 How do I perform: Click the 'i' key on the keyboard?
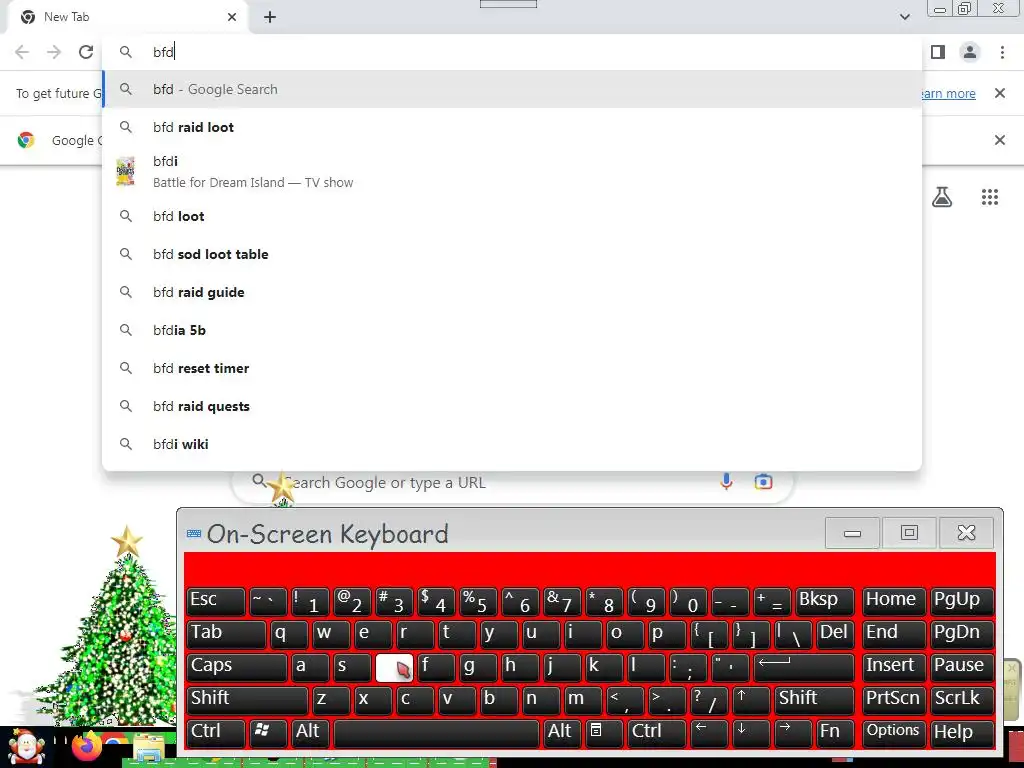(583, 633)
